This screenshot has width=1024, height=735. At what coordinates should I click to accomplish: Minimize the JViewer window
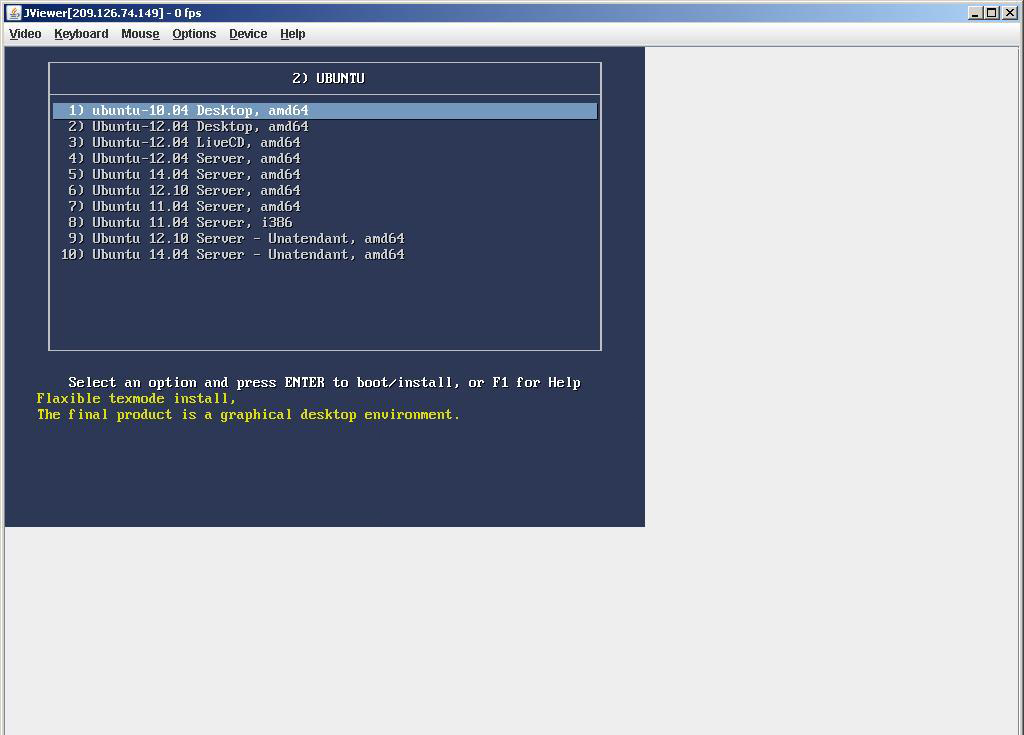pyautogui.click(x=975, y=13)
